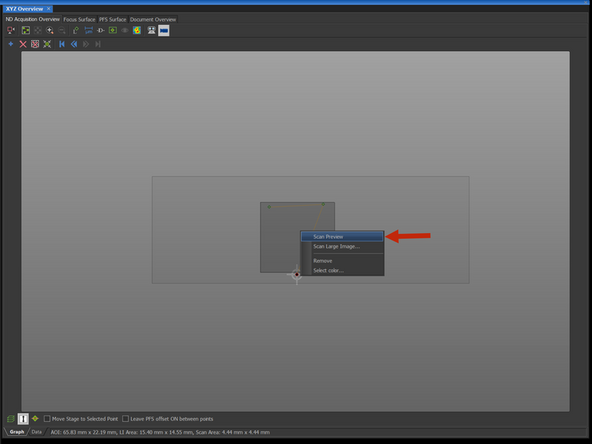This screenshot has width=592, height=444.
Task: Click the grayed zoom out magnifier icon
Action: pos(62,30)
